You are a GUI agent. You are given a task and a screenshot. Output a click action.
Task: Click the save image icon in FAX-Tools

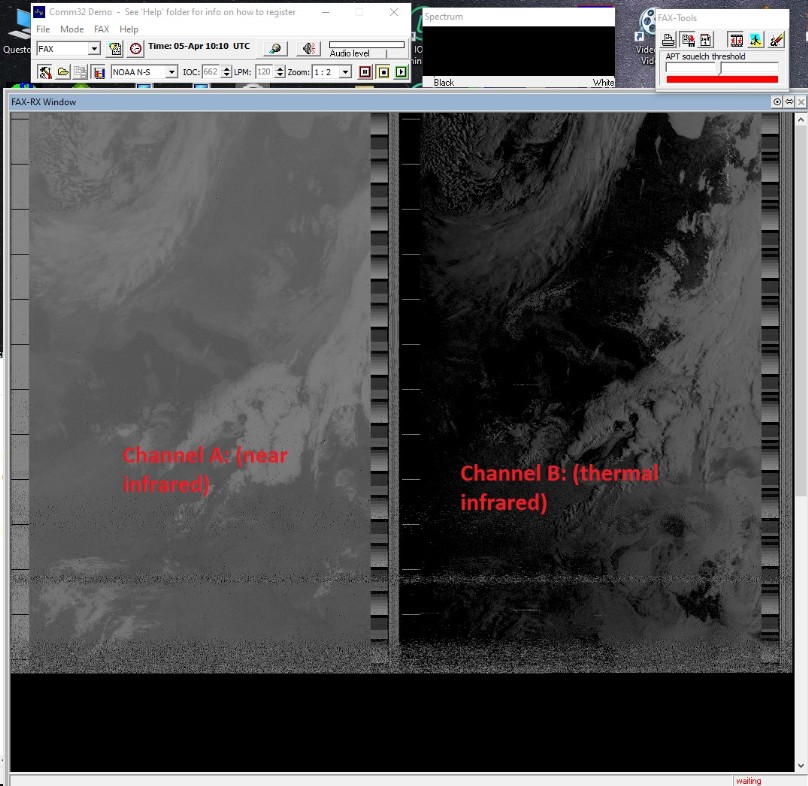(687, 40)
